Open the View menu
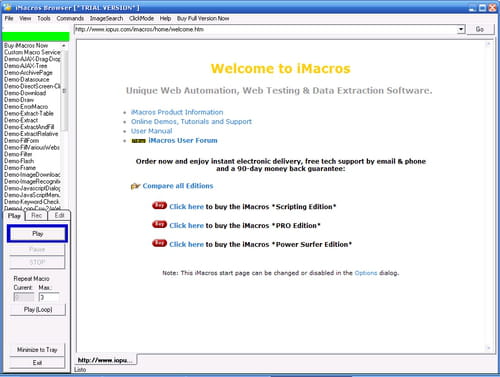The image size is (500, 377). [x=25, y=18]
